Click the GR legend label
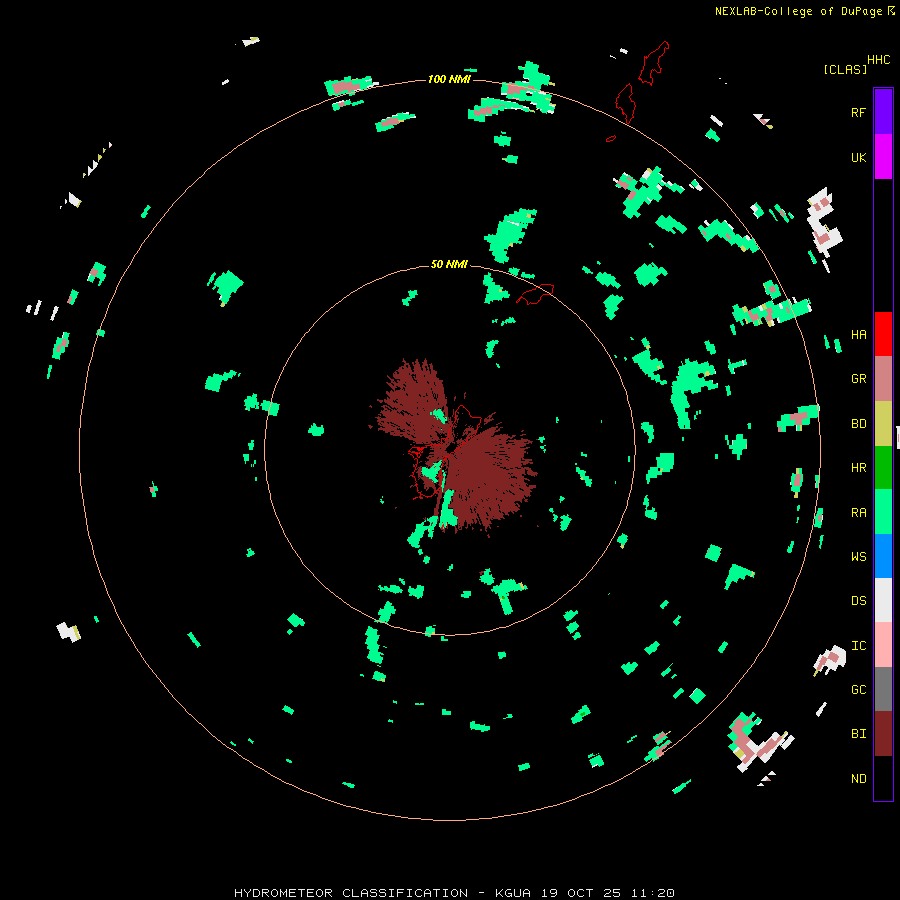Image resolution: width=900 pixels, height=900 pixels. click(858, 379)
